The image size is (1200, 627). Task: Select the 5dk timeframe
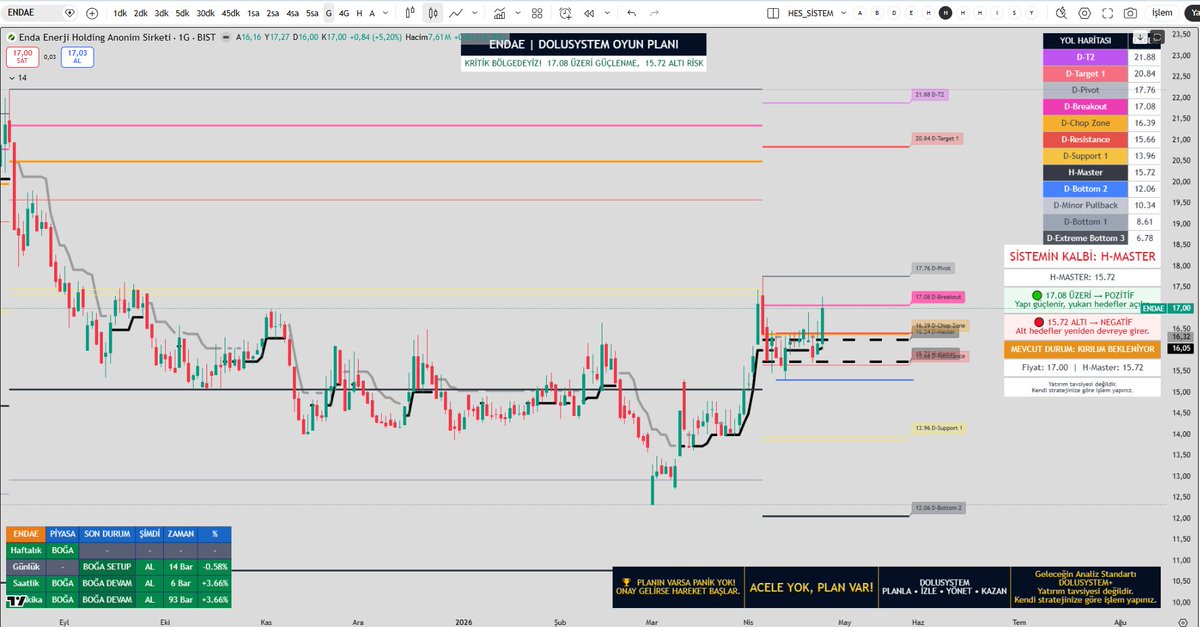pos(182,14)
